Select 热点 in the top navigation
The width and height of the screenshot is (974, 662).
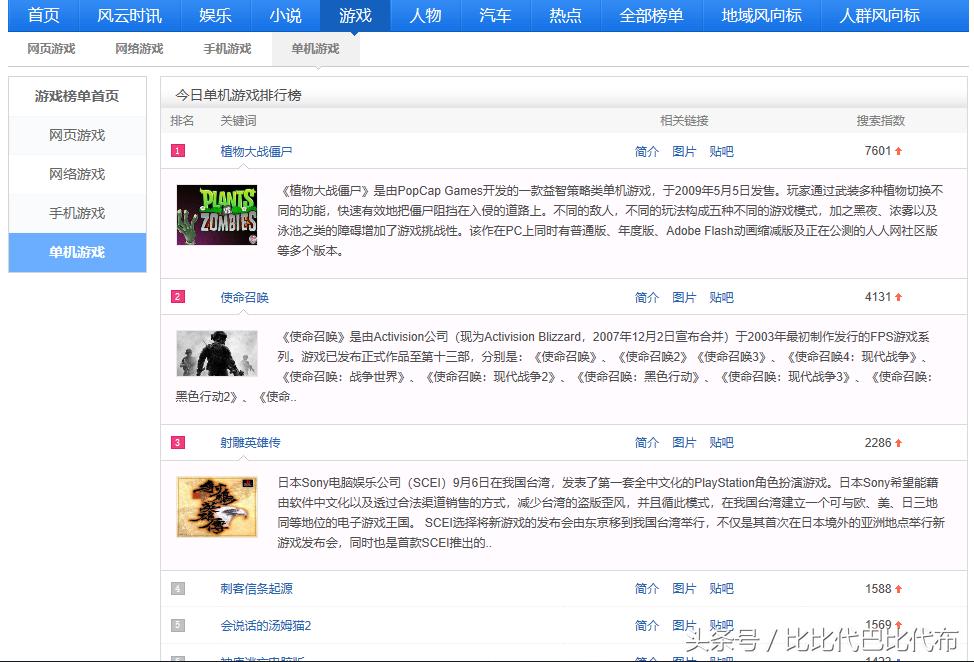[565, 16]
